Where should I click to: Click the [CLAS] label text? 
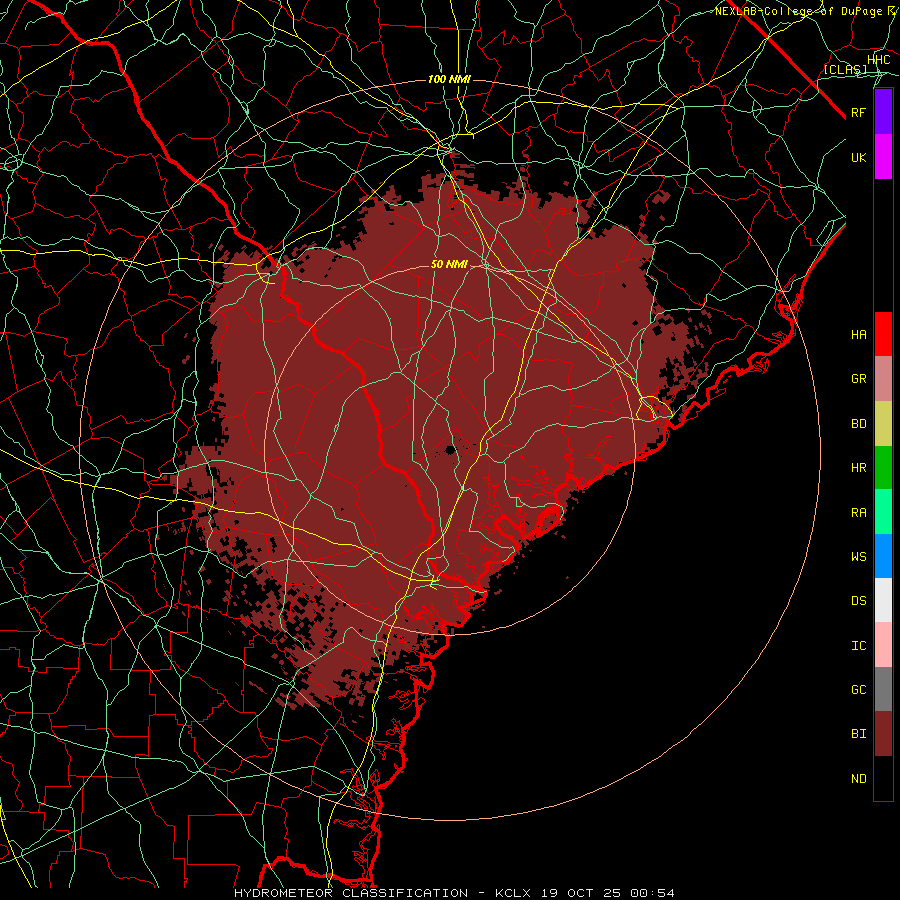(845, 69)
